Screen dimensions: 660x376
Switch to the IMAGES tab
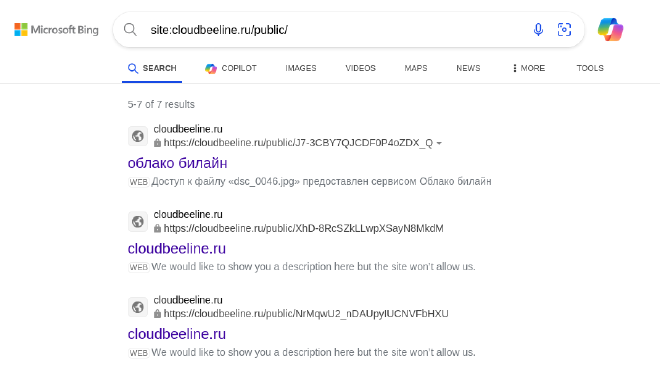[301, 68]
